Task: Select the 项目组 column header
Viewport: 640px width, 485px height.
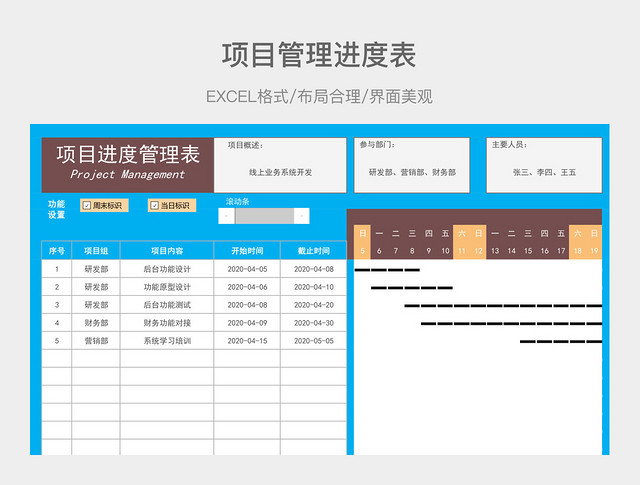Action: [x=96, y=251]
